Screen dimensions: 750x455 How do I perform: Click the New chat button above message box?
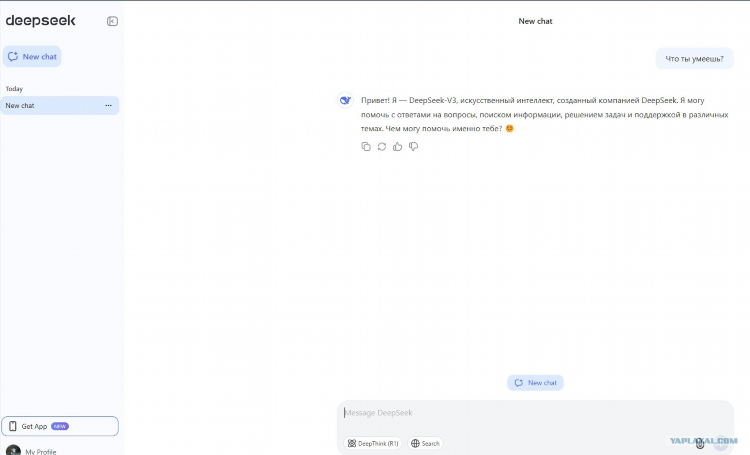pyautogui.click(x=535, y=383)
